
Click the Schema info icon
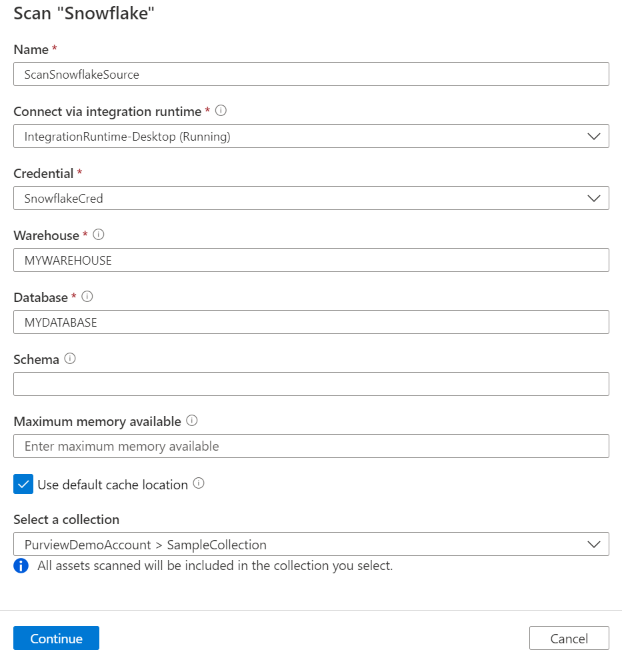point(70,359)
